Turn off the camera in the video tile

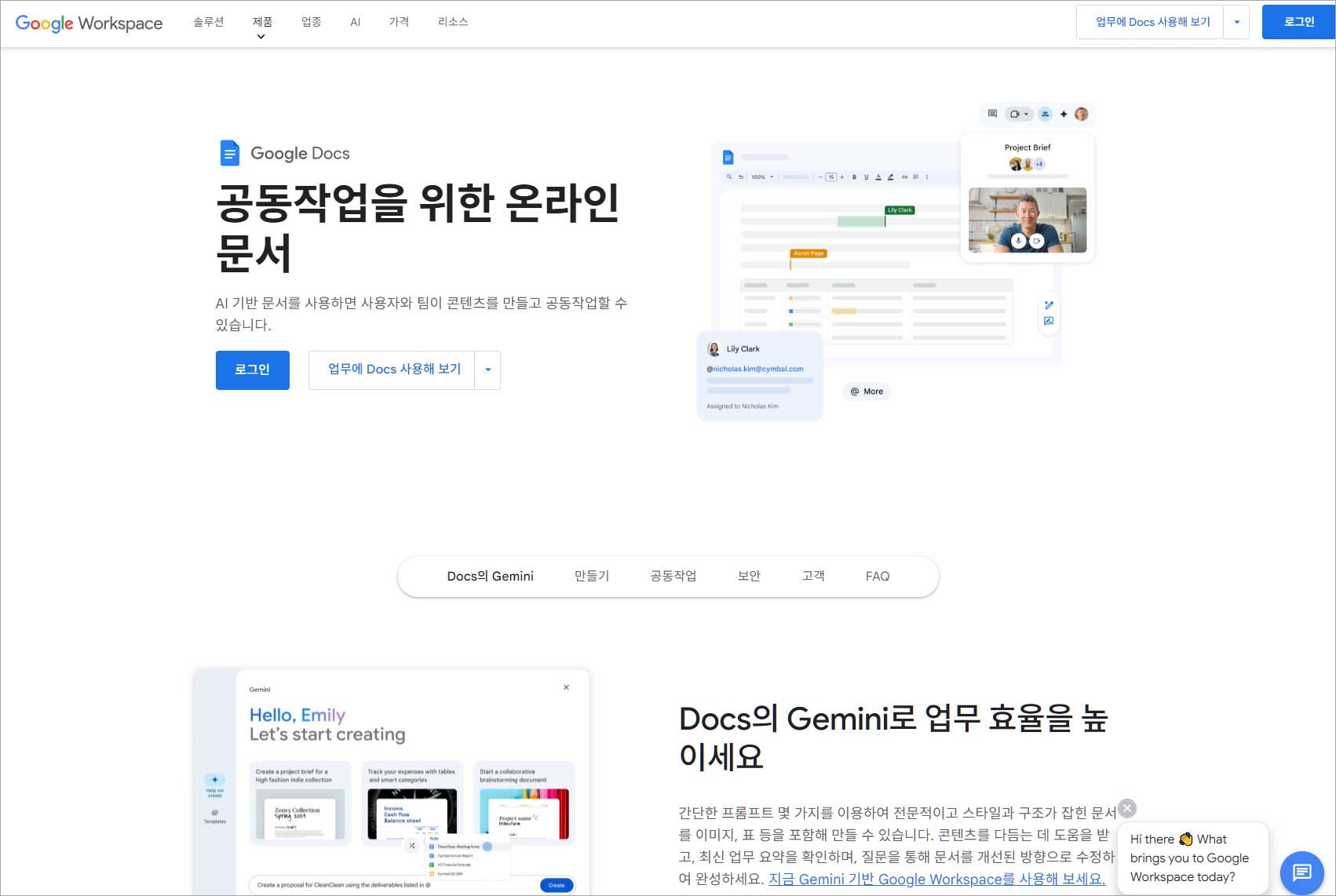[x=1036, y=242]
